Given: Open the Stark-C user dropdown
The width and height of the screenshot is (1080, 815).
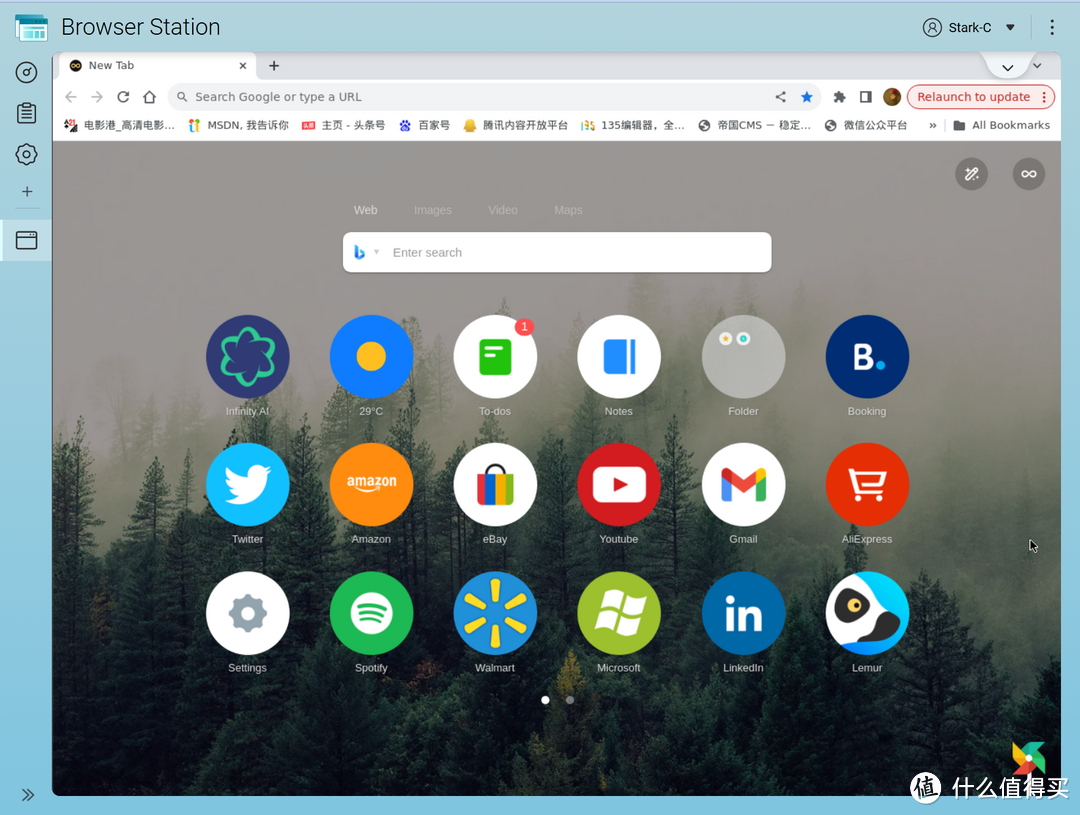Looking at the screenshot, I should click(x=969, y=28).
